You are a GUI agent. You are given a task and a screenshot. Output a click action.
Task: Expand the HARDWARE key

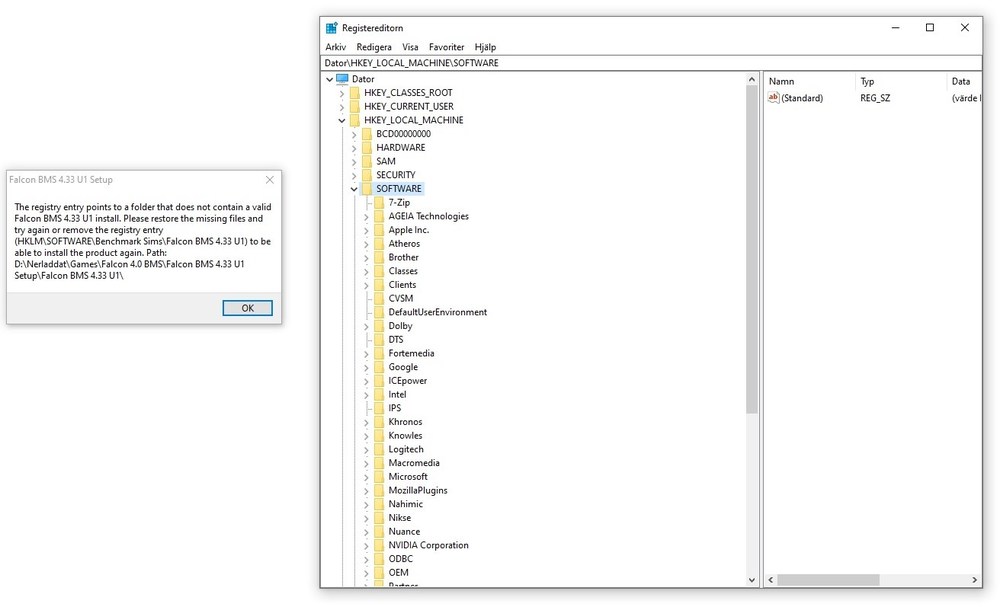coord(354,148)
